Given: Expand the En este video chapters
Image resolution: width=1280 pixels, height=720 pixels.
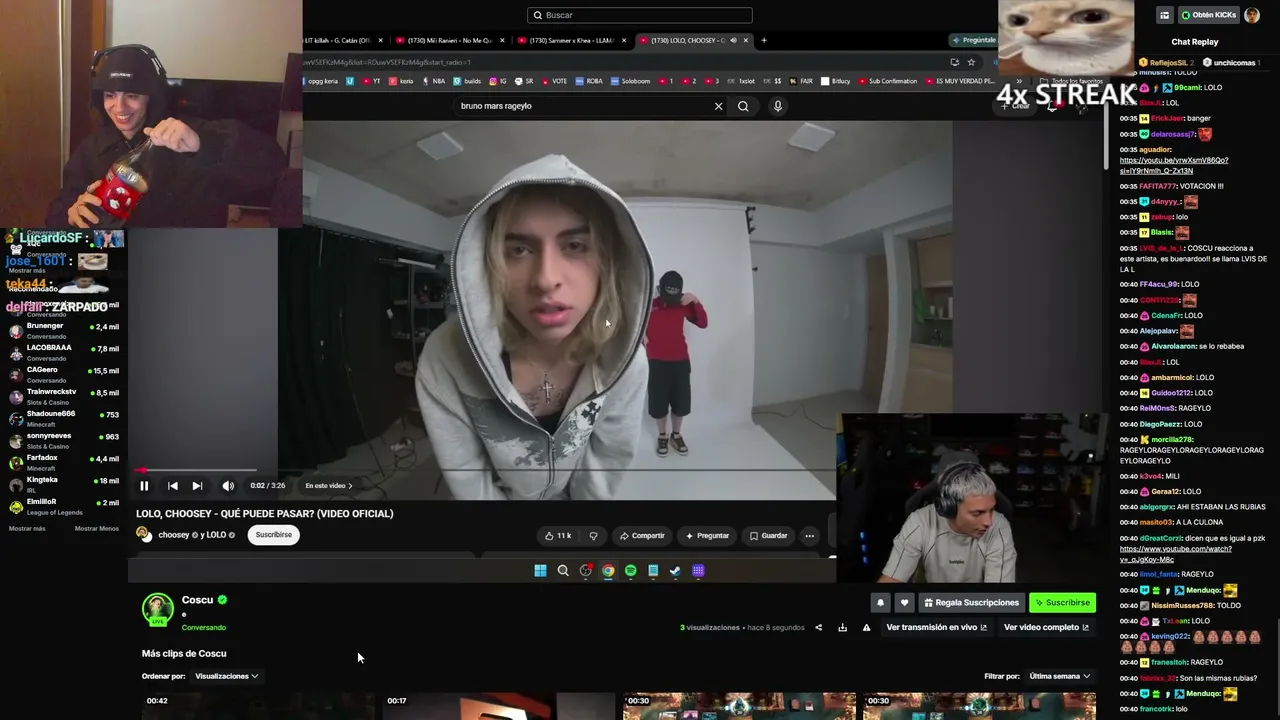Looking at the screenshot, I should tap(329, 486).
